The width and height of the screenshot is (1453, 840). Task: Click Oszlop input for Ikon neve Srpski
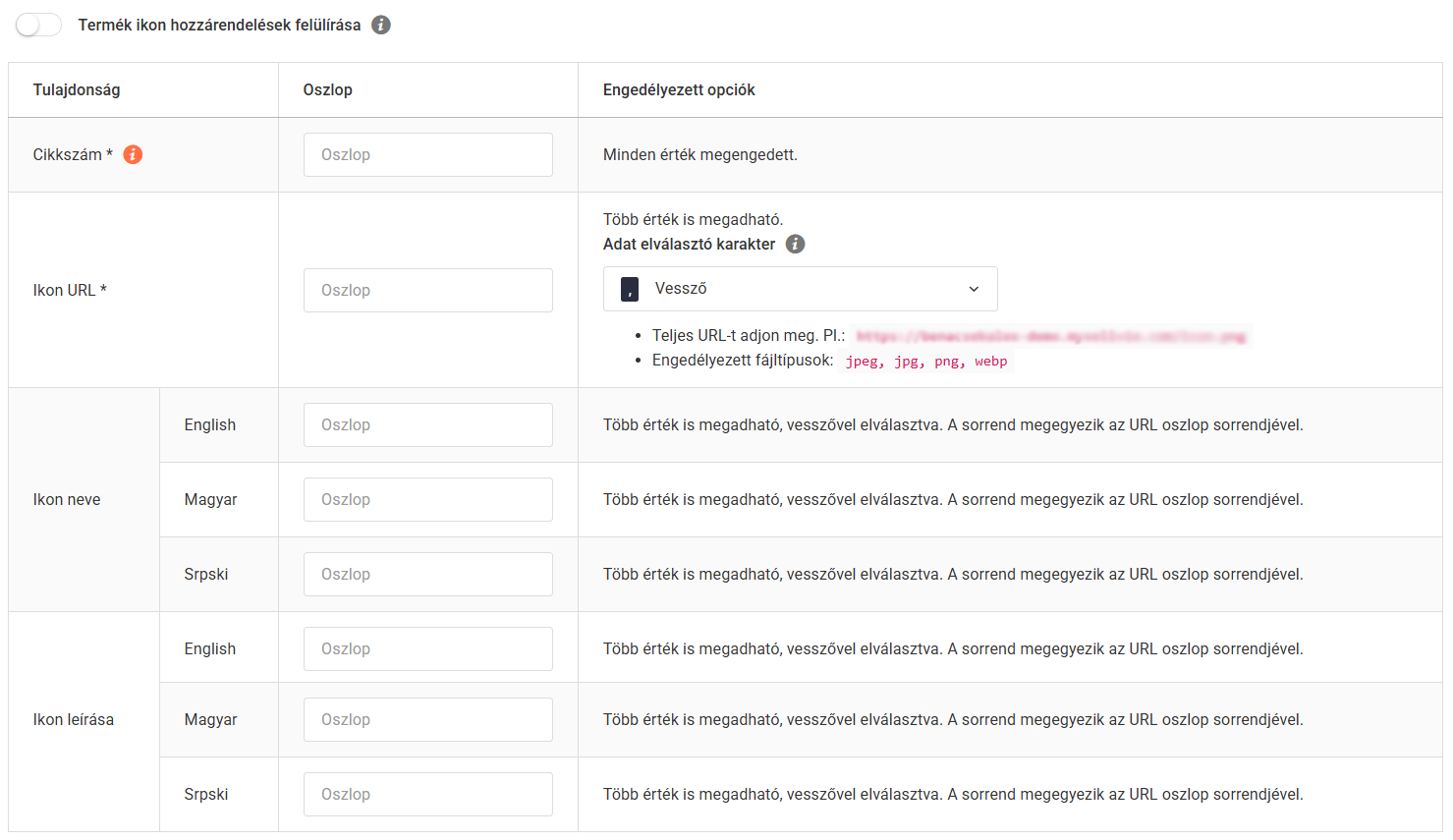point(428,574)
